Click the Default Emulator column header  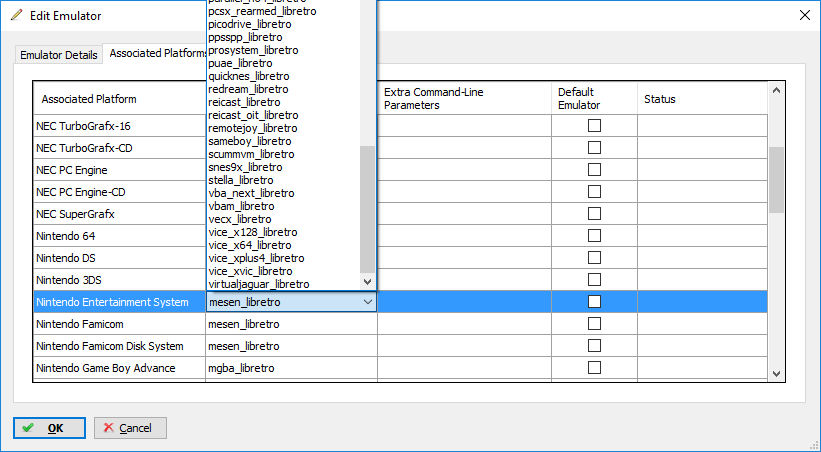(594, 98)
